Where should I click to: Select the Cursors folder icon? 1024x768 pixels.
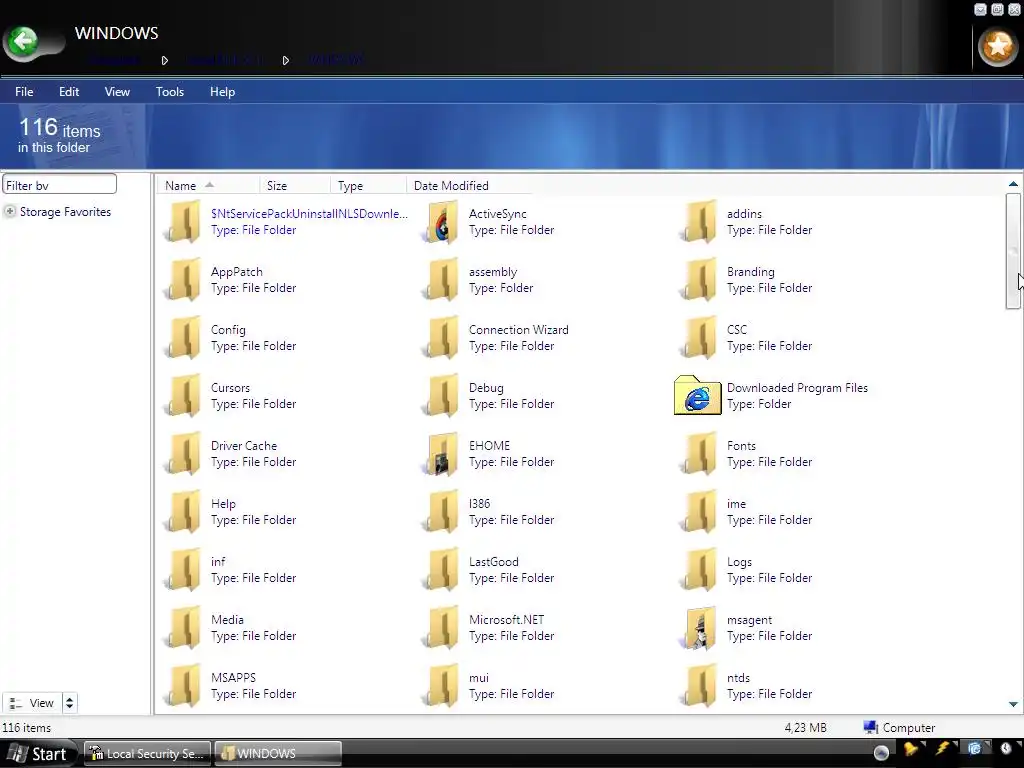tap(184, 396)
